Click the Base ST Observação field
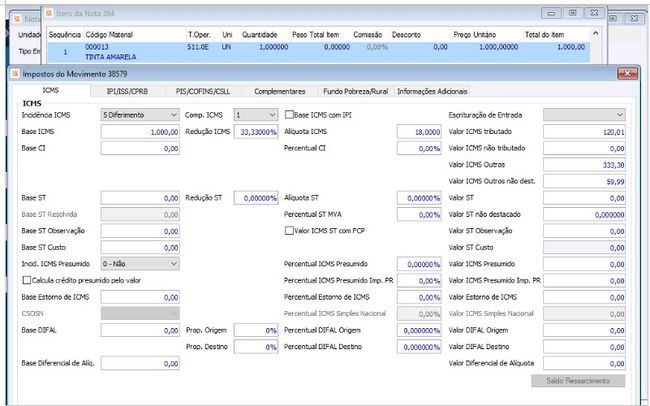 [140, 231]
